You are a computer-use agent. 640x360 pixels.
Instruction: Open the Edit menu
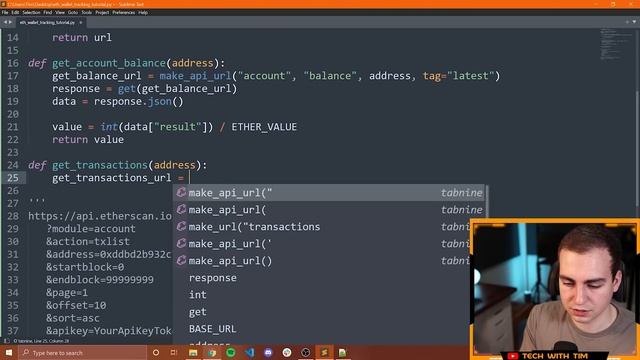(15, 13)
